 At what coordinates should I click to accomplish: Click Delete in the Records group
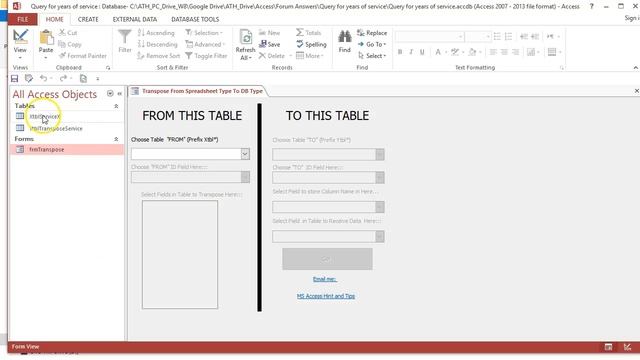click(272, 56)
